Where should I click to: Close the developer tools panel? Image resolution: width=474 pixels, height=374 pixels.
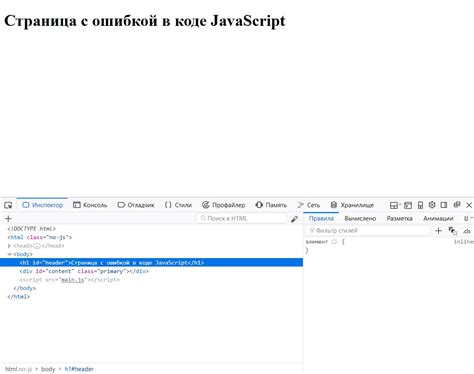[469, 205]
